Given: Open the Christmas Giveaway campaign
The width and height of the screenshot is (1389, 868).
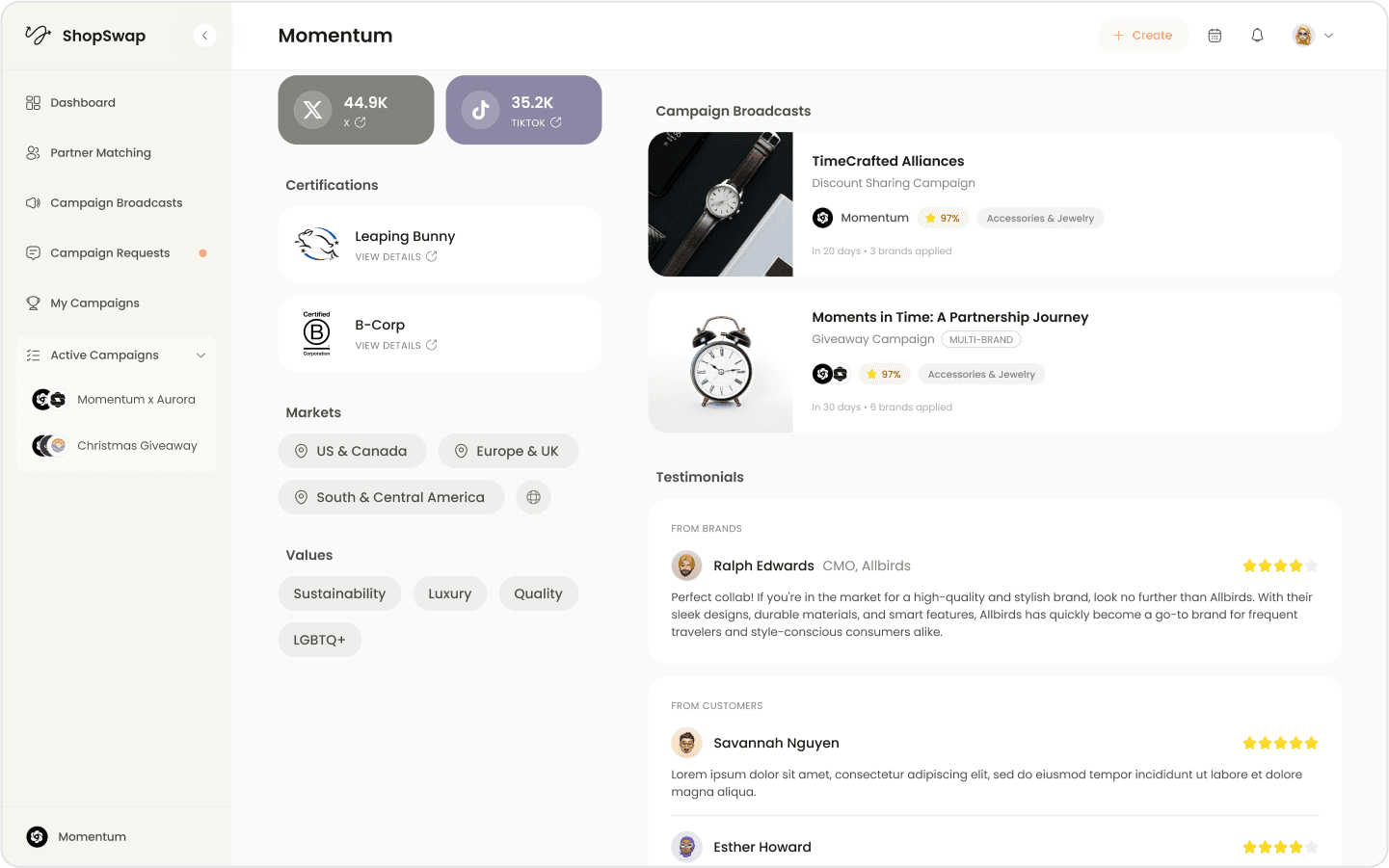Looking at the screenshot, I should (136, 445).
